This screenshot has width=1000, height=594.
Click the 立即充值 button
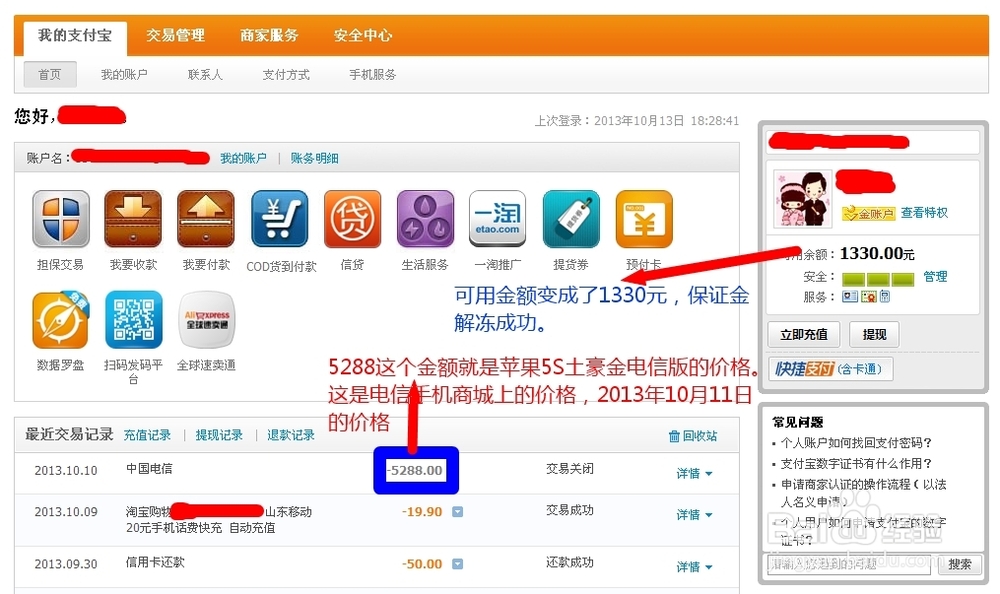tap(804, 334)
